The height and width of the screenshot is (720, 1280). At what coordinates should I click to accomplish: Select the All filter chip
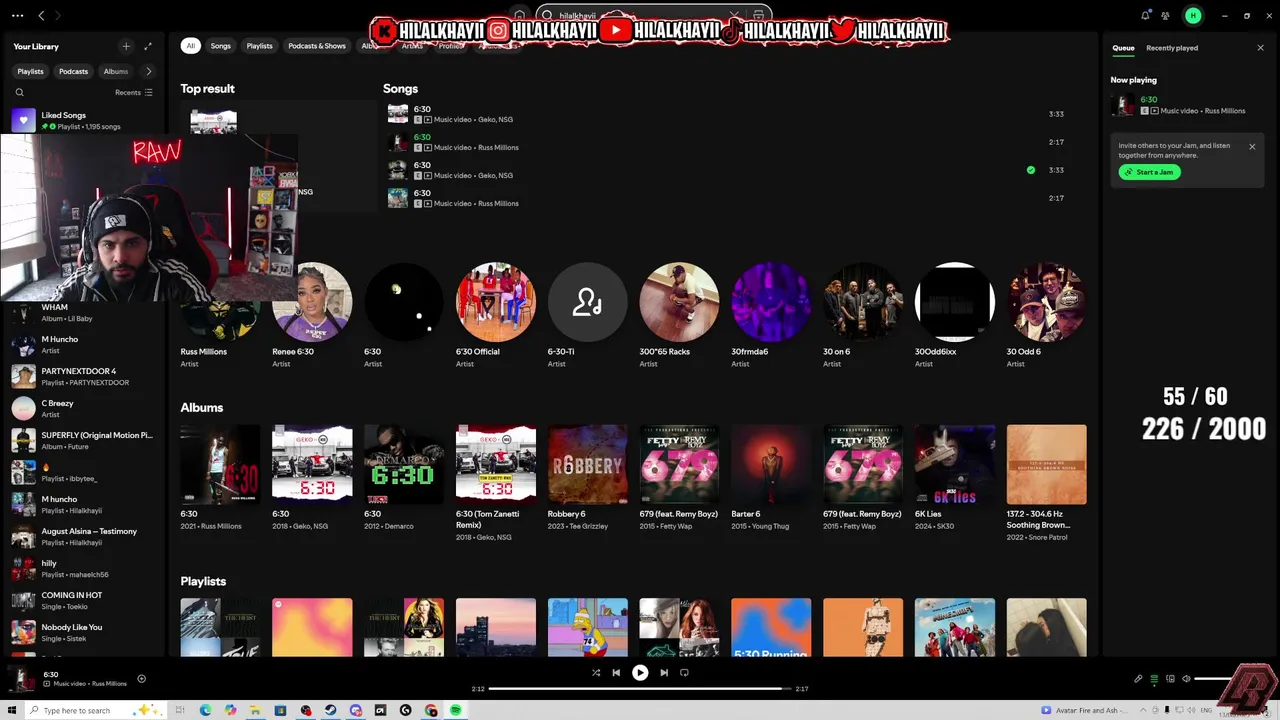click(x=190, y=46)
